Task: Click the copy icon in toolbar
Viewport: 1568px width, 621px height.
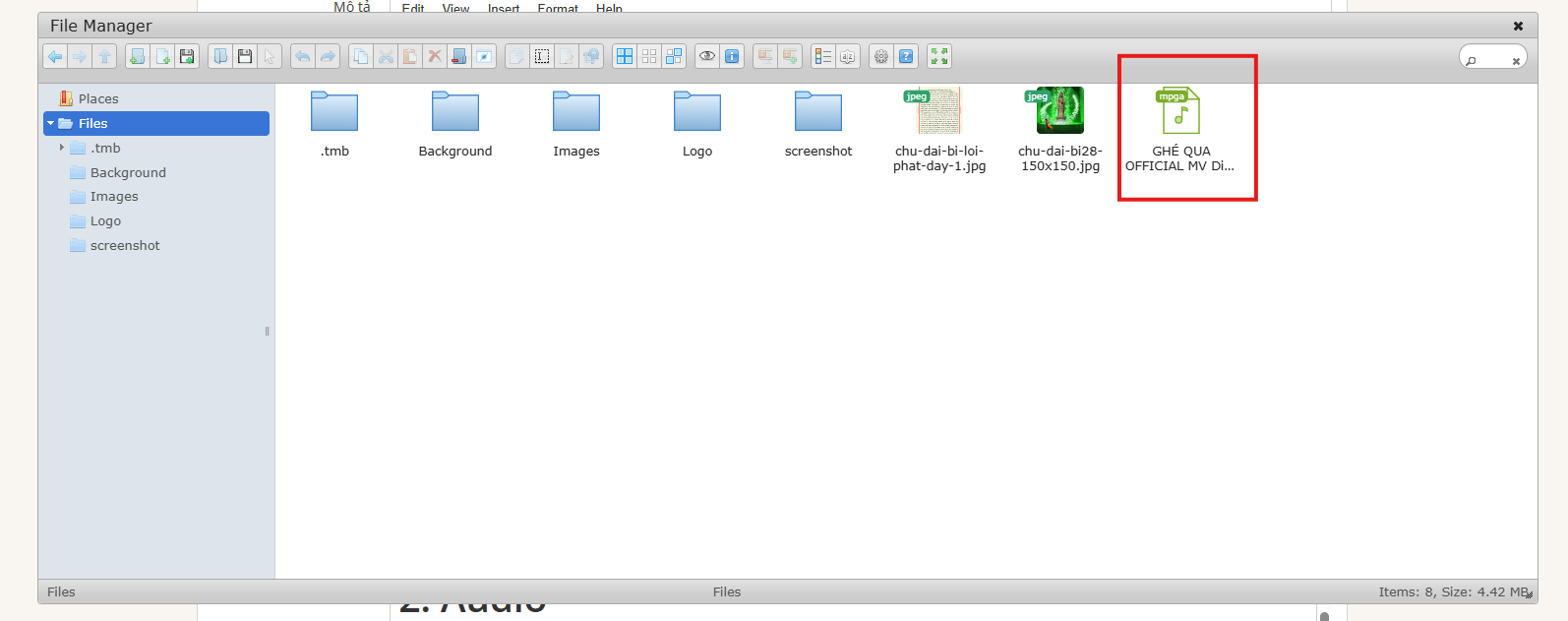Action: click(x=361, y=57)
